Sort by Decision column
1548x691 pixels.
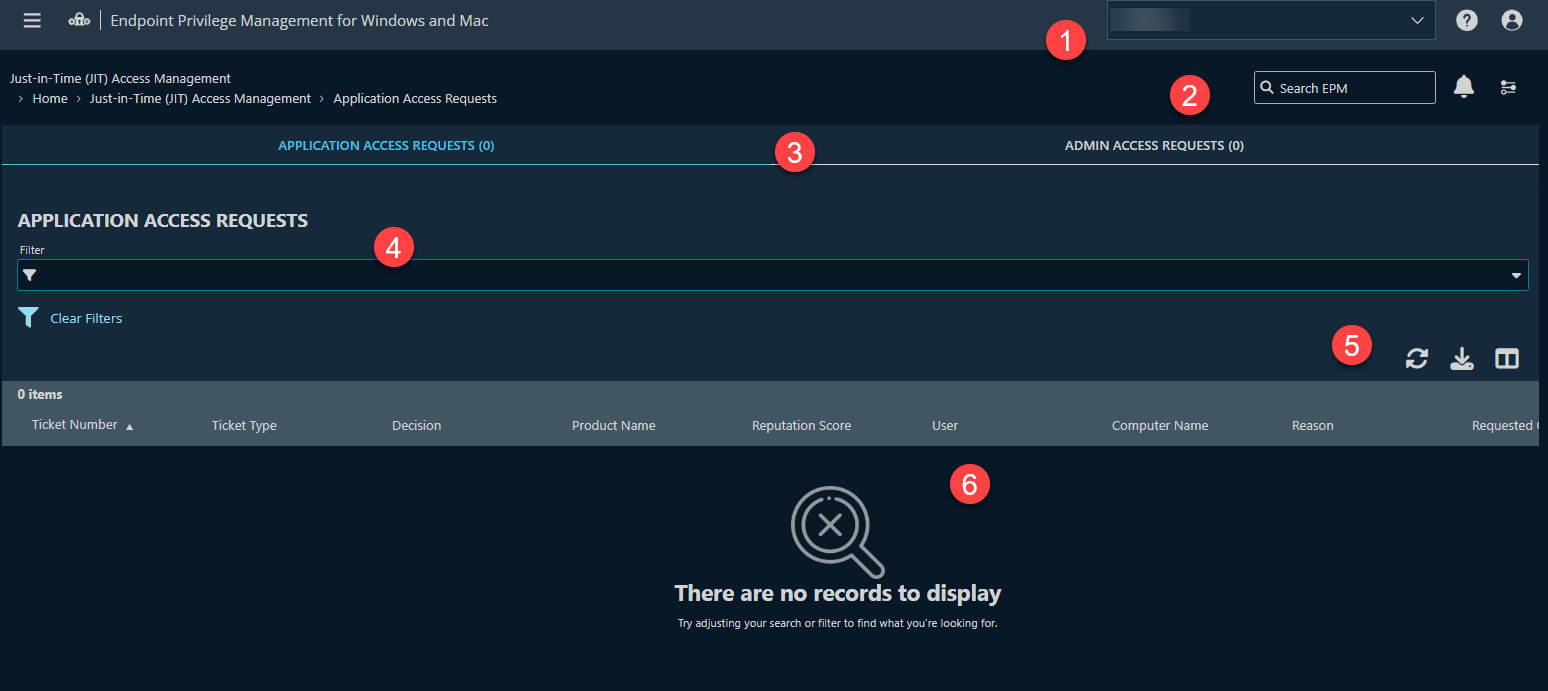click(x=416, y=426)
